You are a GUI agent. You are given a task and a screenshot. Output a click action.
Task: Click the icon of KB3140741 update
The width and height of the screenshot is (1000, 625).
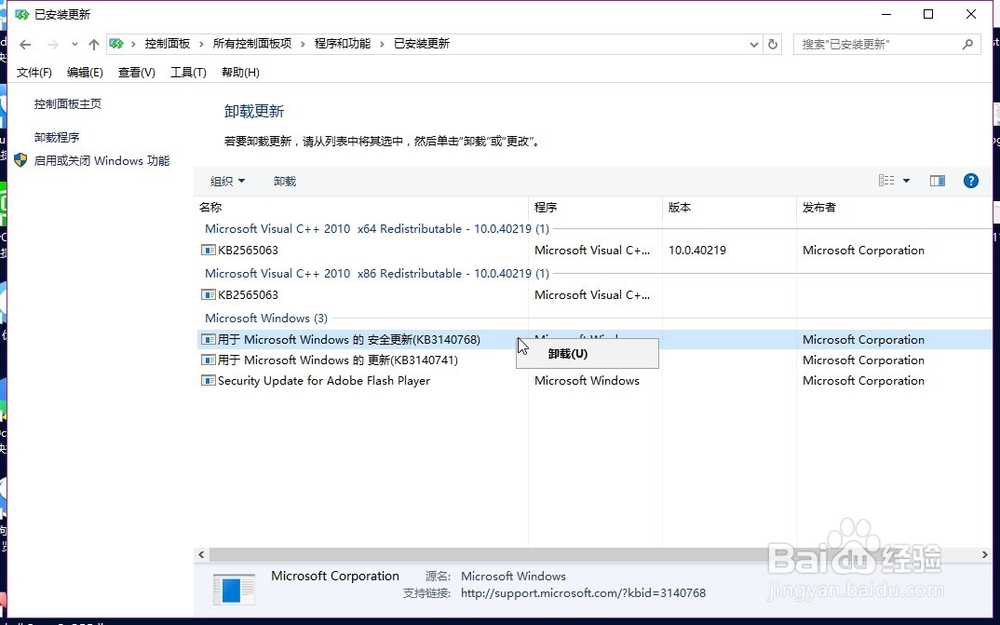[x=208, y=360]
